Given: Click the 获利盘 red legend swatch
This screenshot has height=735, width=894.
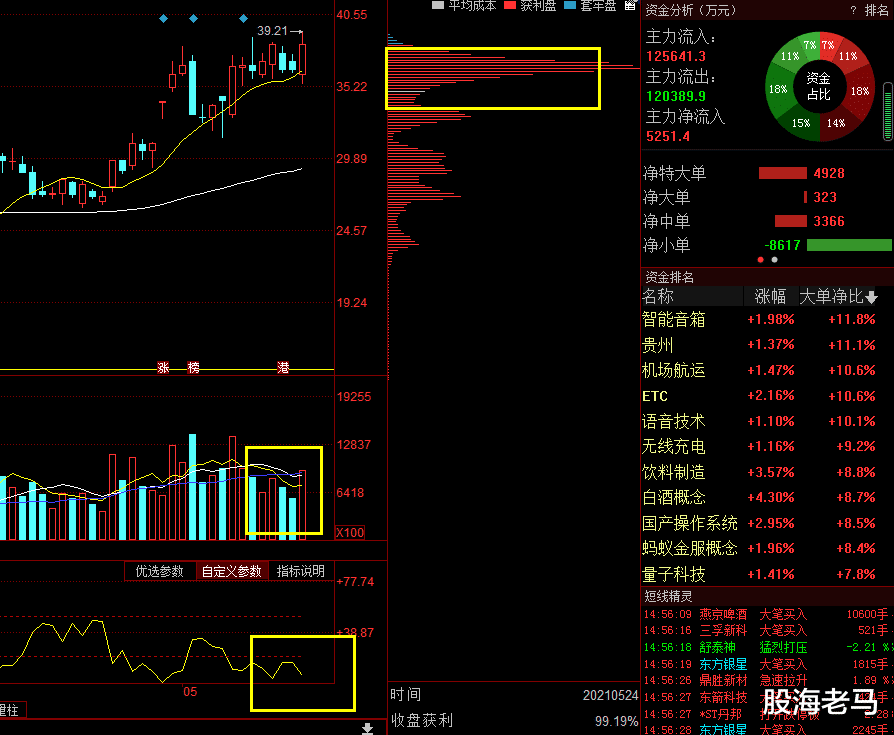Looking at the screenshot, I should click(x=510, y=5).
